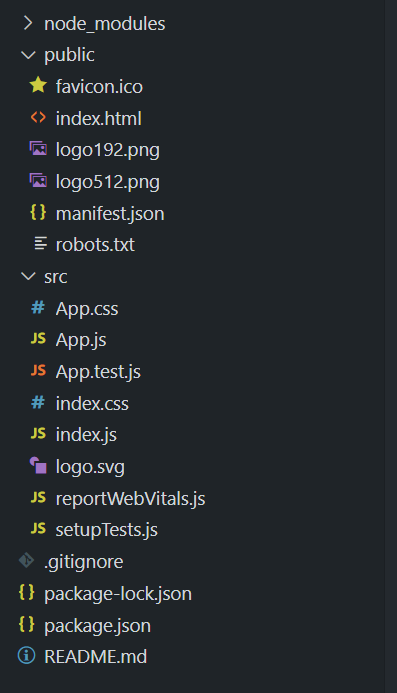Select the node_modules folder name
397x693 pixels.
coord(105,24)
